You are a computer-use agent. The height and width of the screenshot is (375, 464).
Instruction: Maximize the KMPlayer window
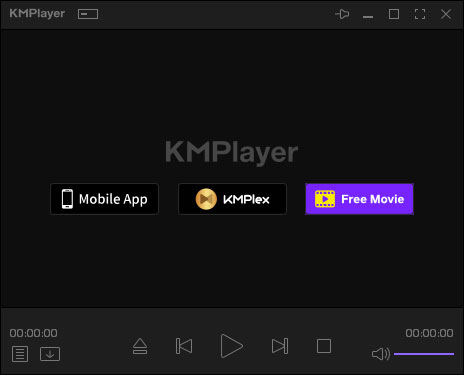click(x=394, y=14)
